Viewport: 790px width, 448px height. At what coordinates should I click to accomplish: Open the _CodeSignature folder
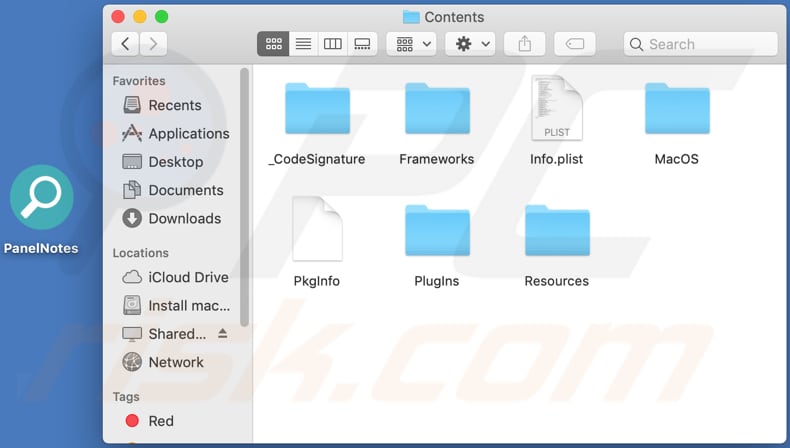tap(317, 110)
